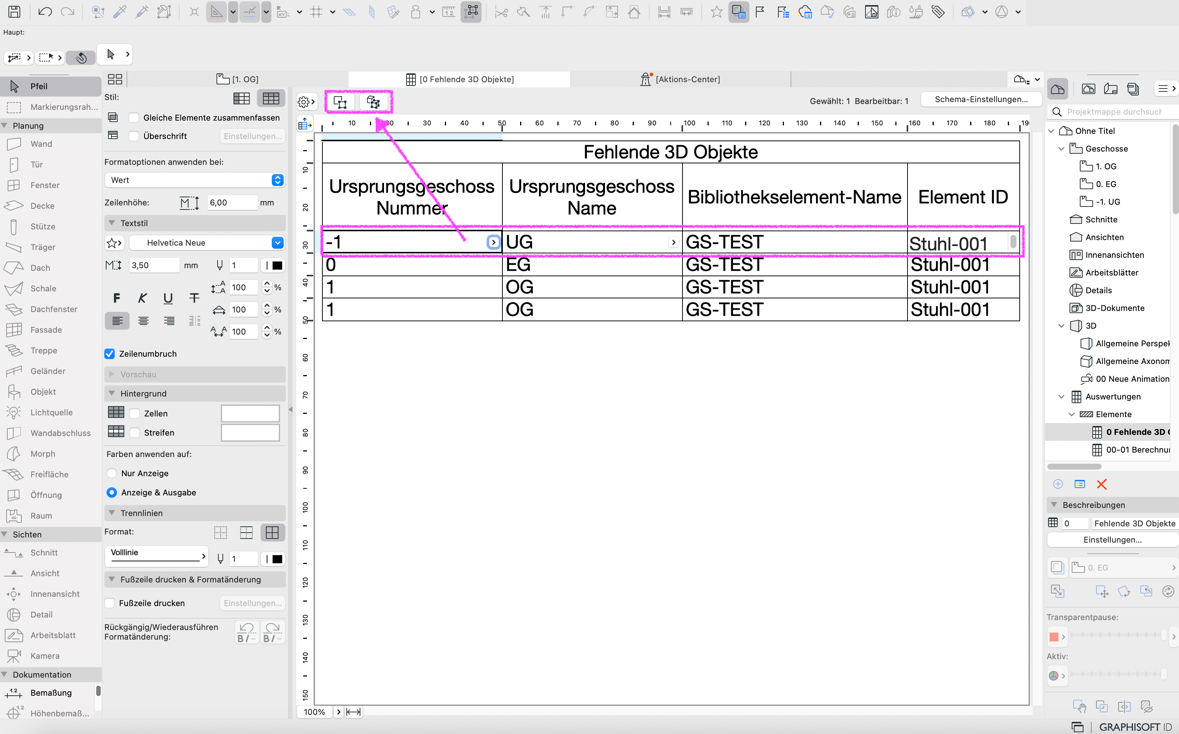Select the Wand tool in toolbox

click(x=40, y=144)
